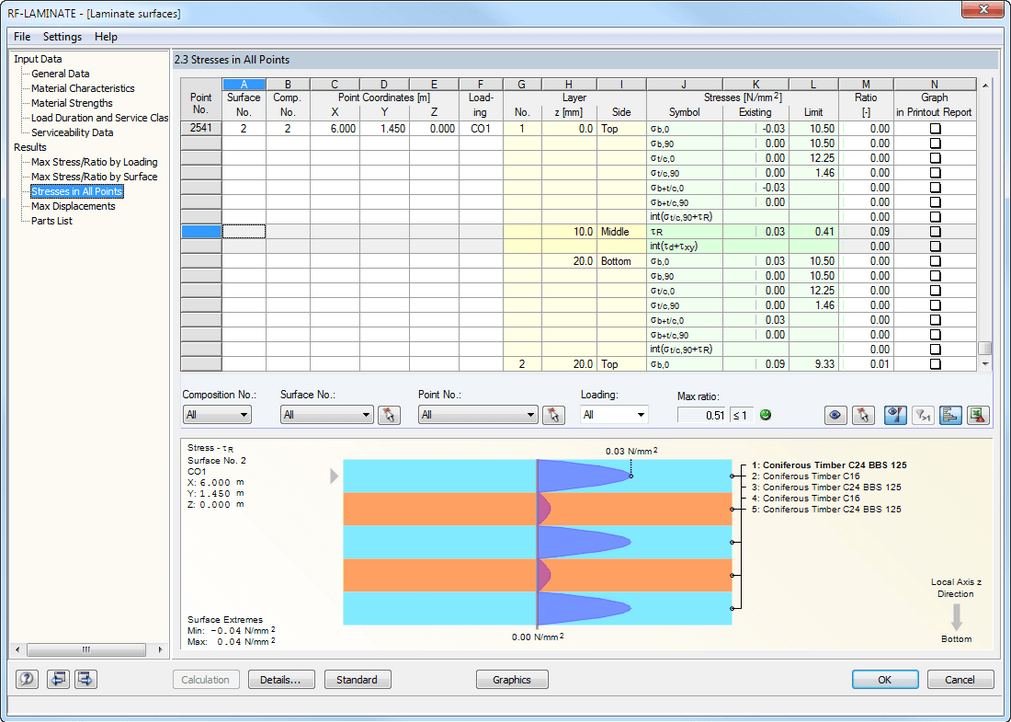The height and width of the screenshot is (722, 1011).
Task: Click the Ratio 0.09 cell in τR row
Action: (866, 231)
